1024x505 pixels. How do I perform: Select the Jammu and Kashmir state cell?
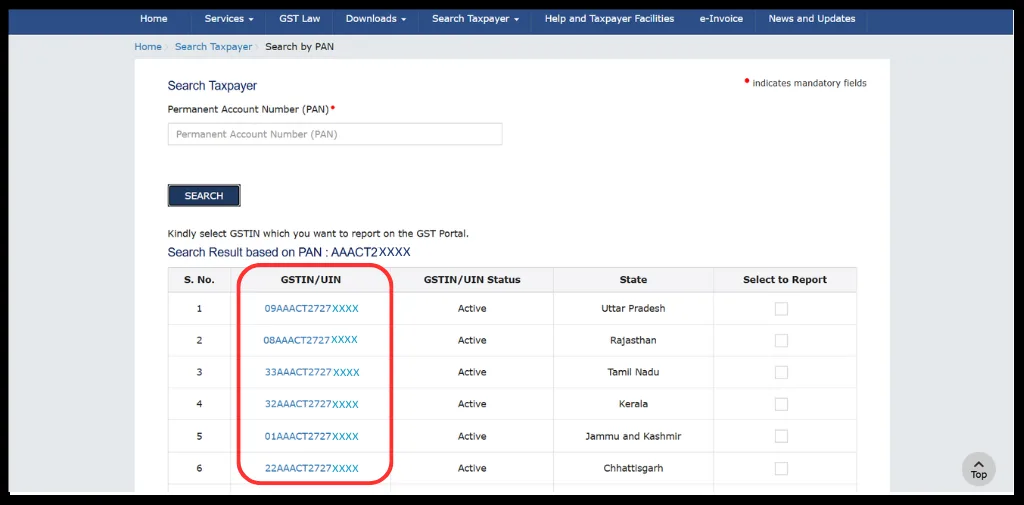(633, 436)
